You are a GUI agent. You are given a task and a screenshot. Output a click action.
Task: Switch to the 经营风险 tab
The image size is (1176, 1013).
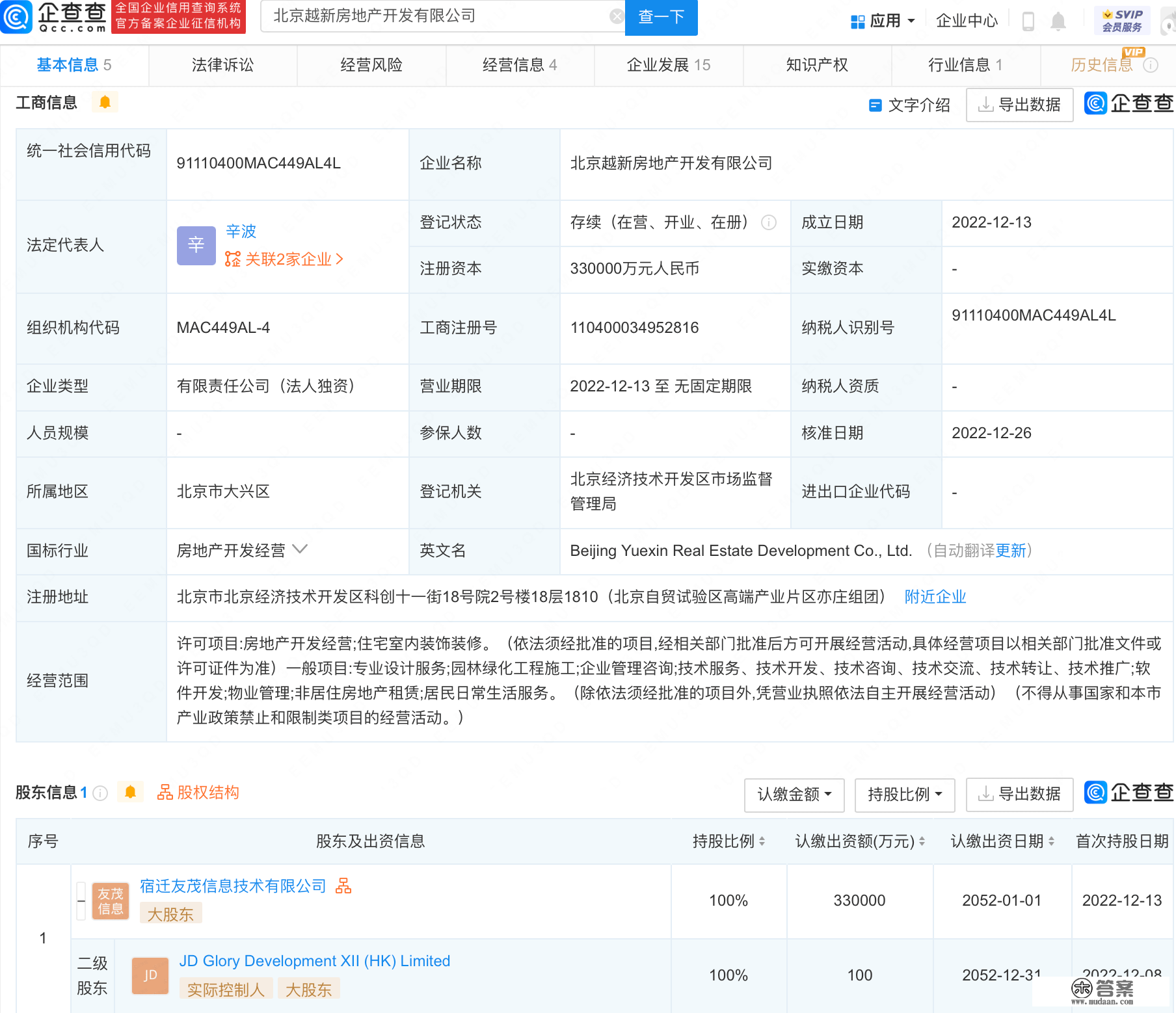click(x=371, y=65)
